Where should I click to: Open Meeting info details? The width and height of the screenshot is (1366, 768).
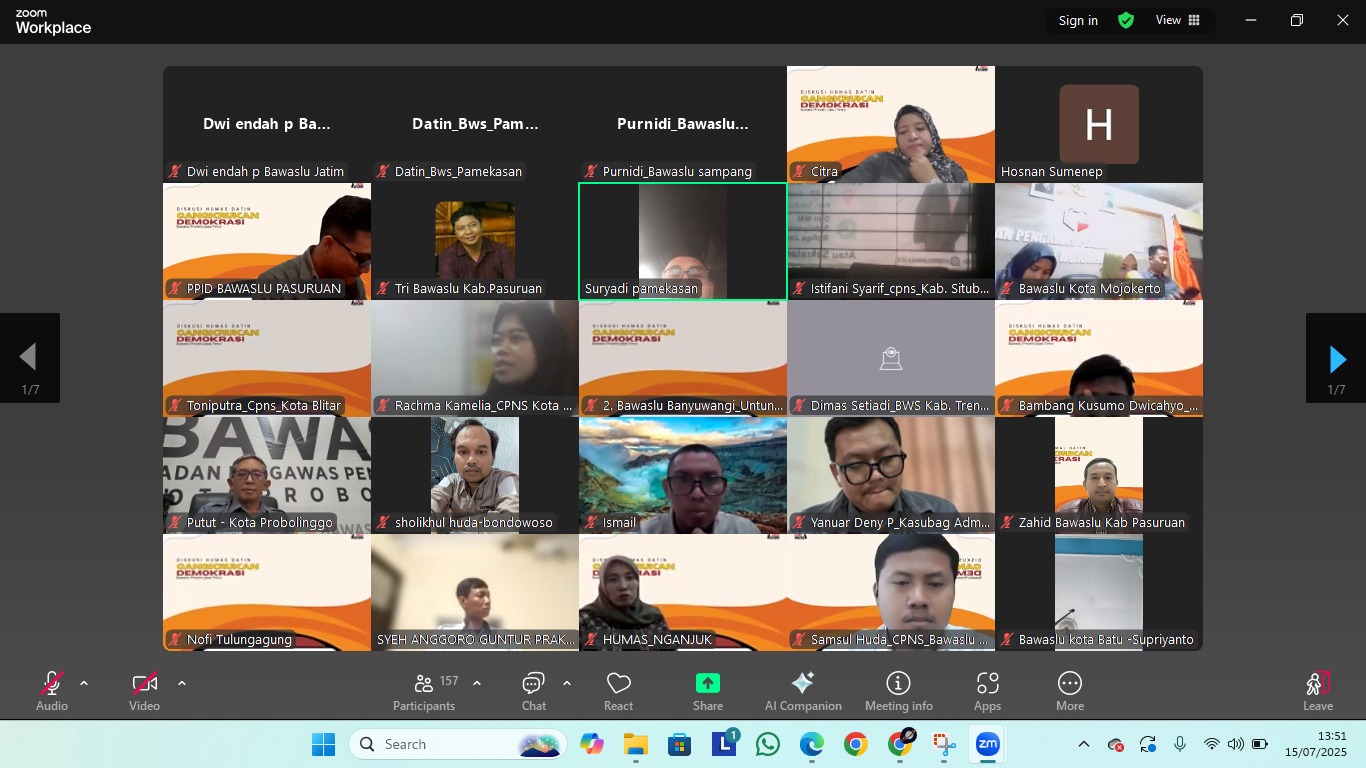[898, 690]
